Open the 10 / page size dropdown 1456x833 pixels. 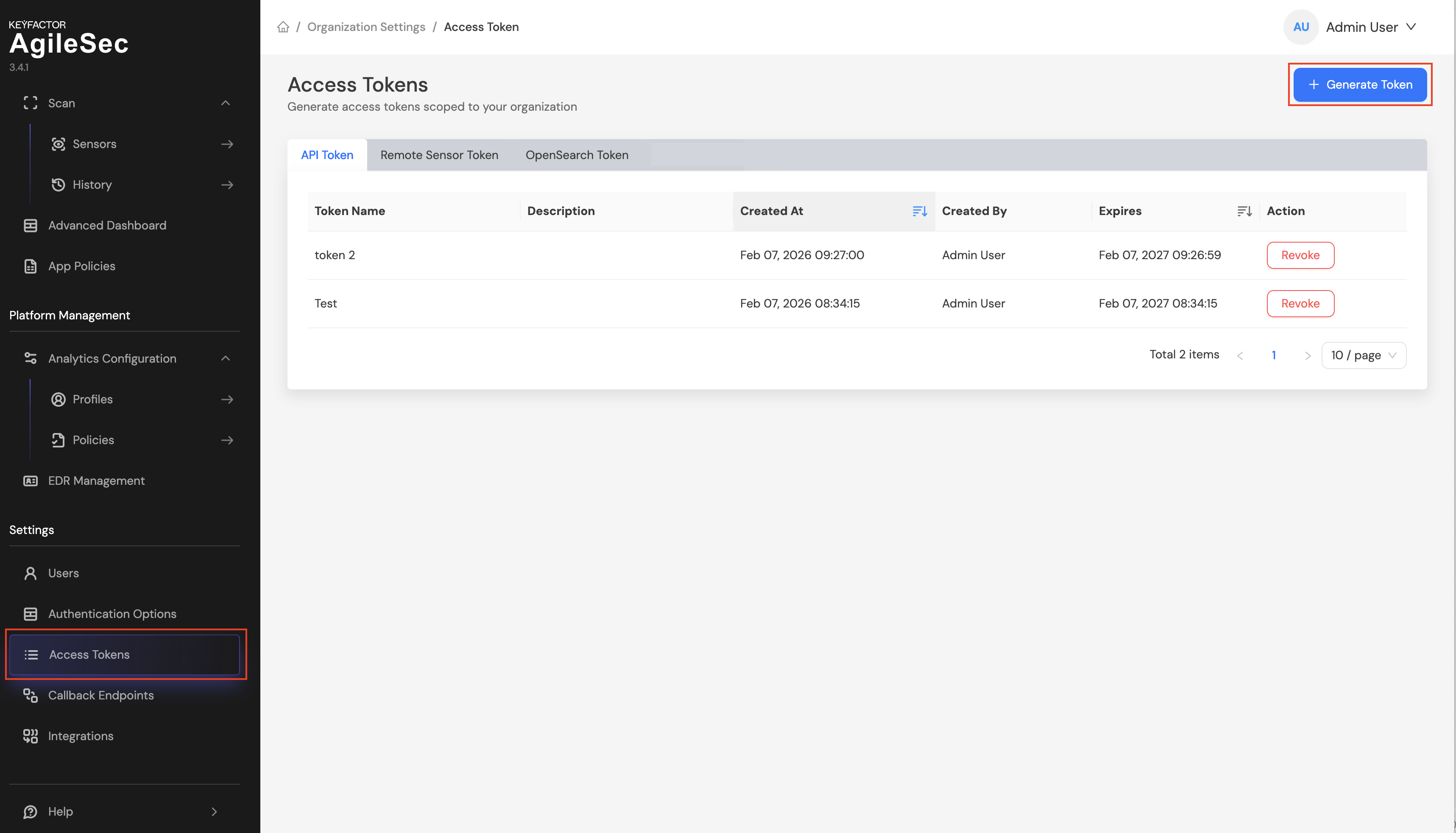pyautogui.click(x=1363, y=355)
